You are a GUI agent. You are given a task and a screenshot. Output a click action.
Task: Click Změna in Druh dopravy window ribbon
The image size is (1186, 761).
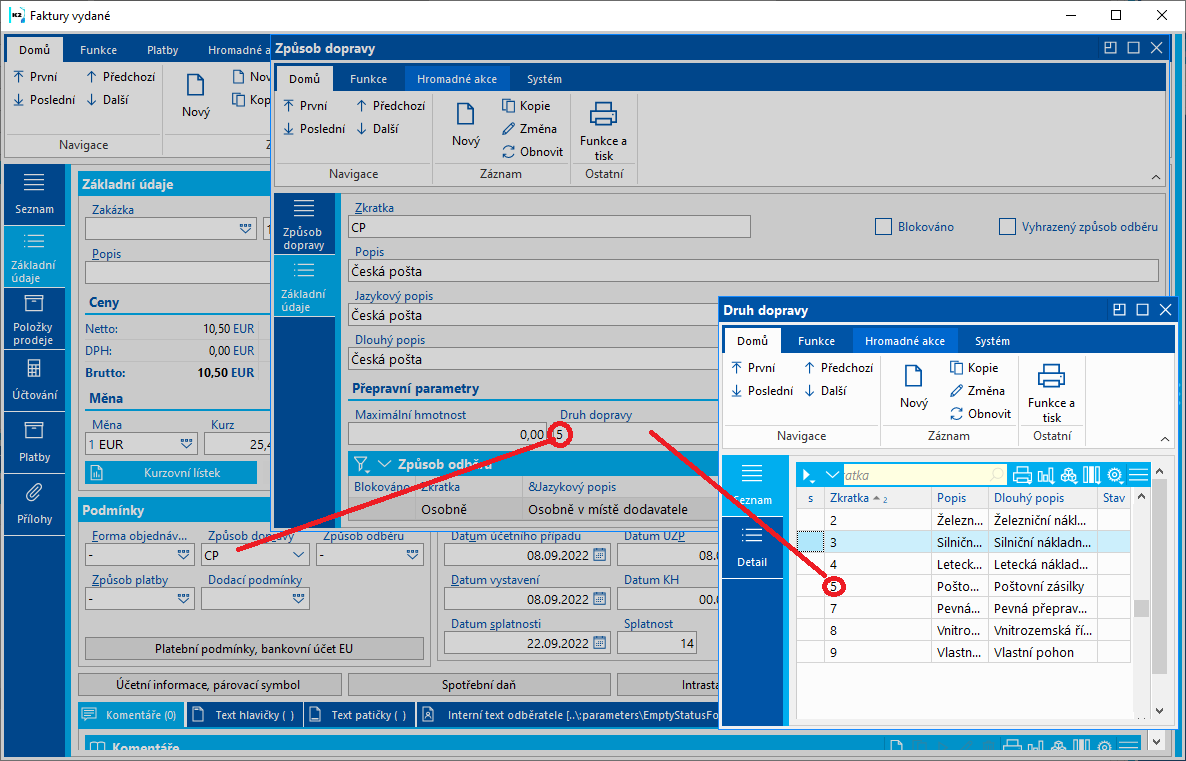(x=977, y=390)
